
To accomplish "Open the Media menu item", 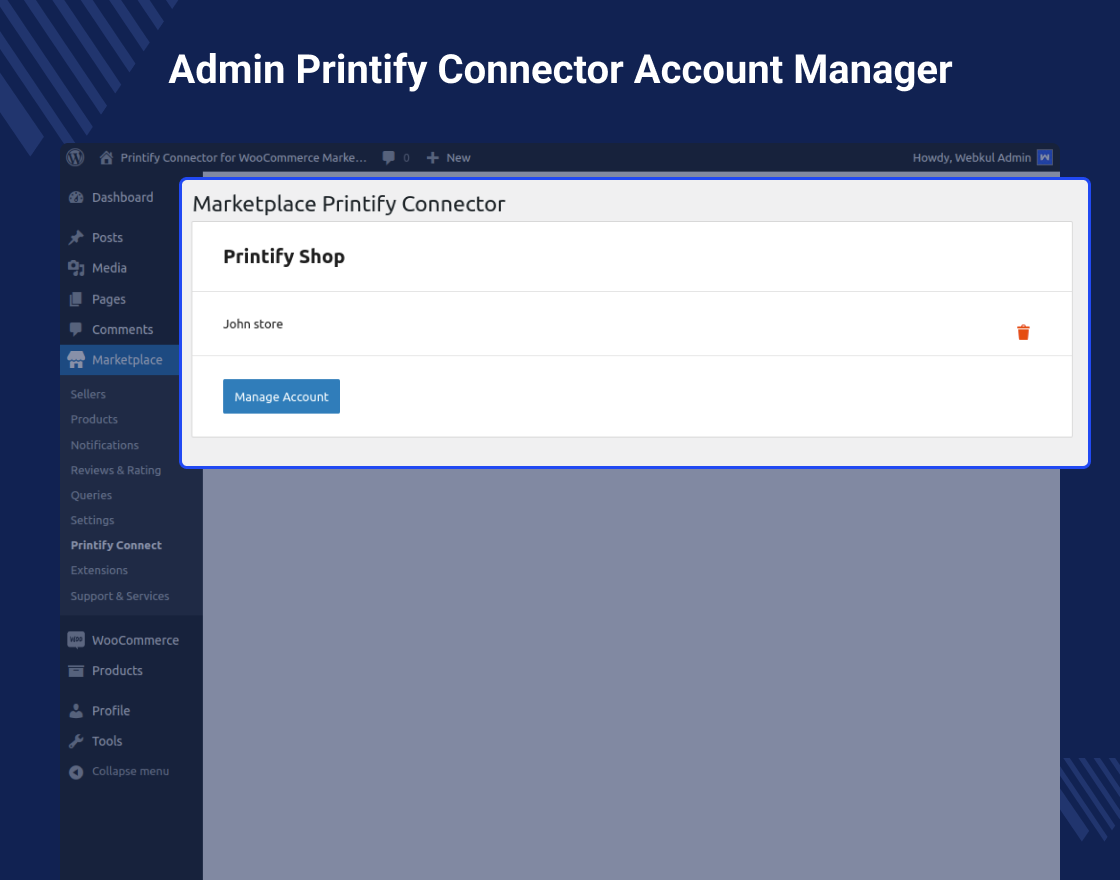I will [109, 268].
